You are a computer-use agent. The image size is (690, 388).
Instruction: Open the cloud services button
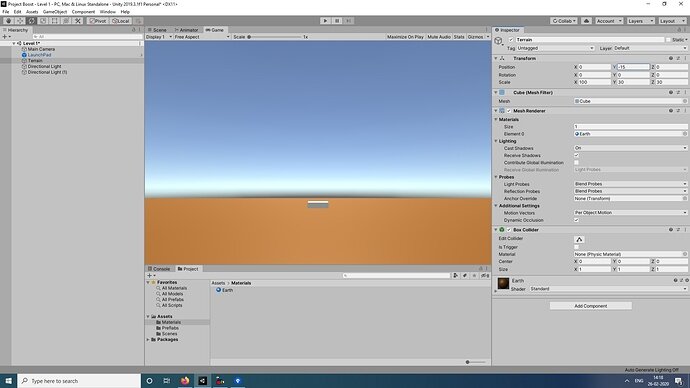tap(586, 21)
